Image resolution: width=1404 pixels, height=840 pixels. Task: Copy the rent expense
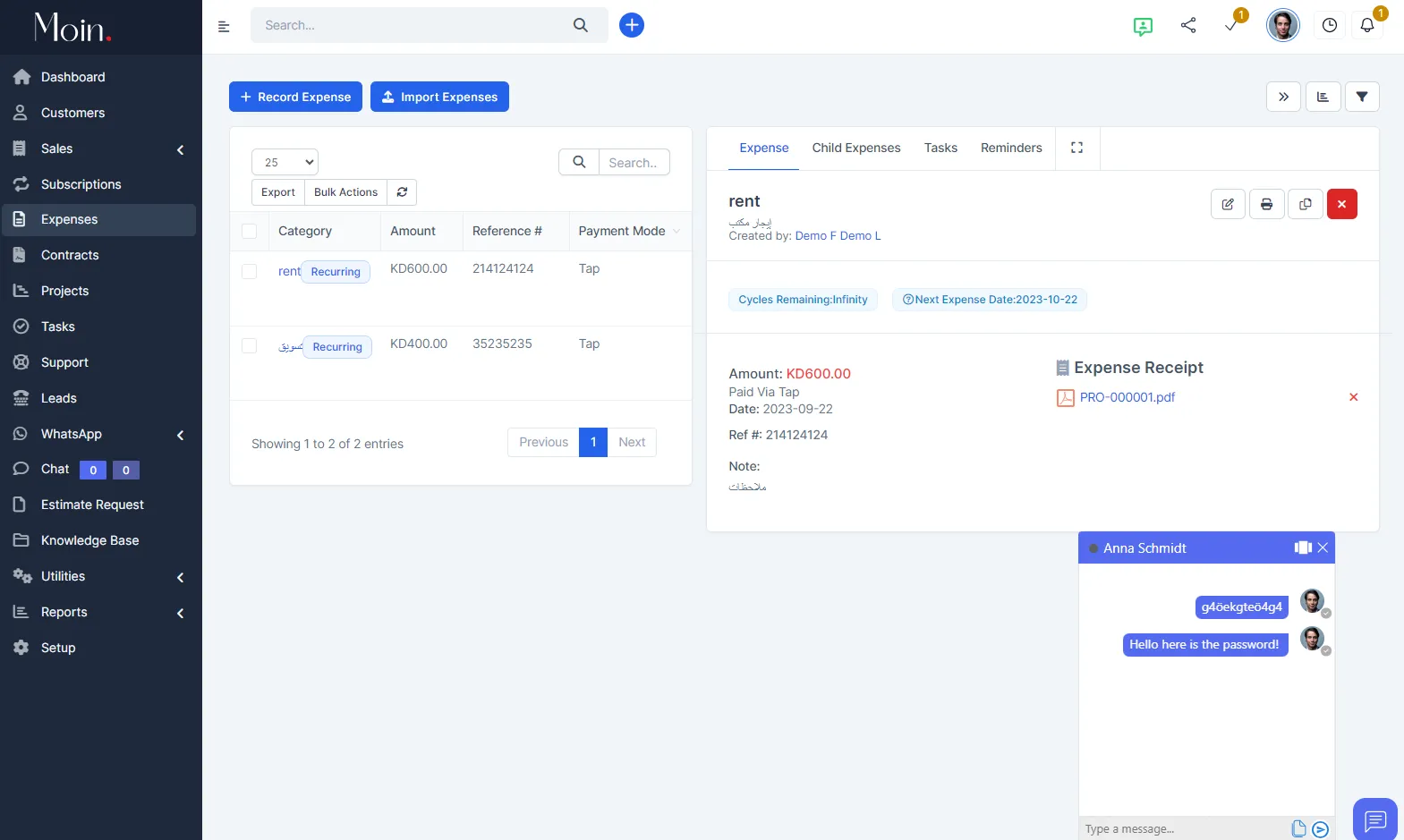click(1306, 204)
